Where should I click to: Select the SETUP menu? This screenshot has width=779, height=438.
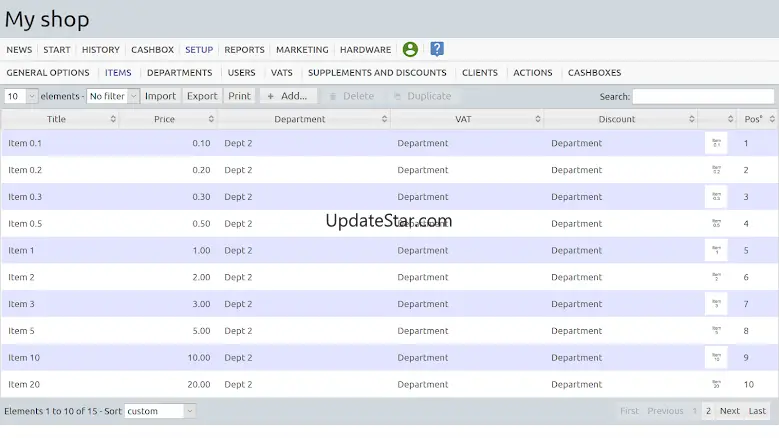point(199,50)
